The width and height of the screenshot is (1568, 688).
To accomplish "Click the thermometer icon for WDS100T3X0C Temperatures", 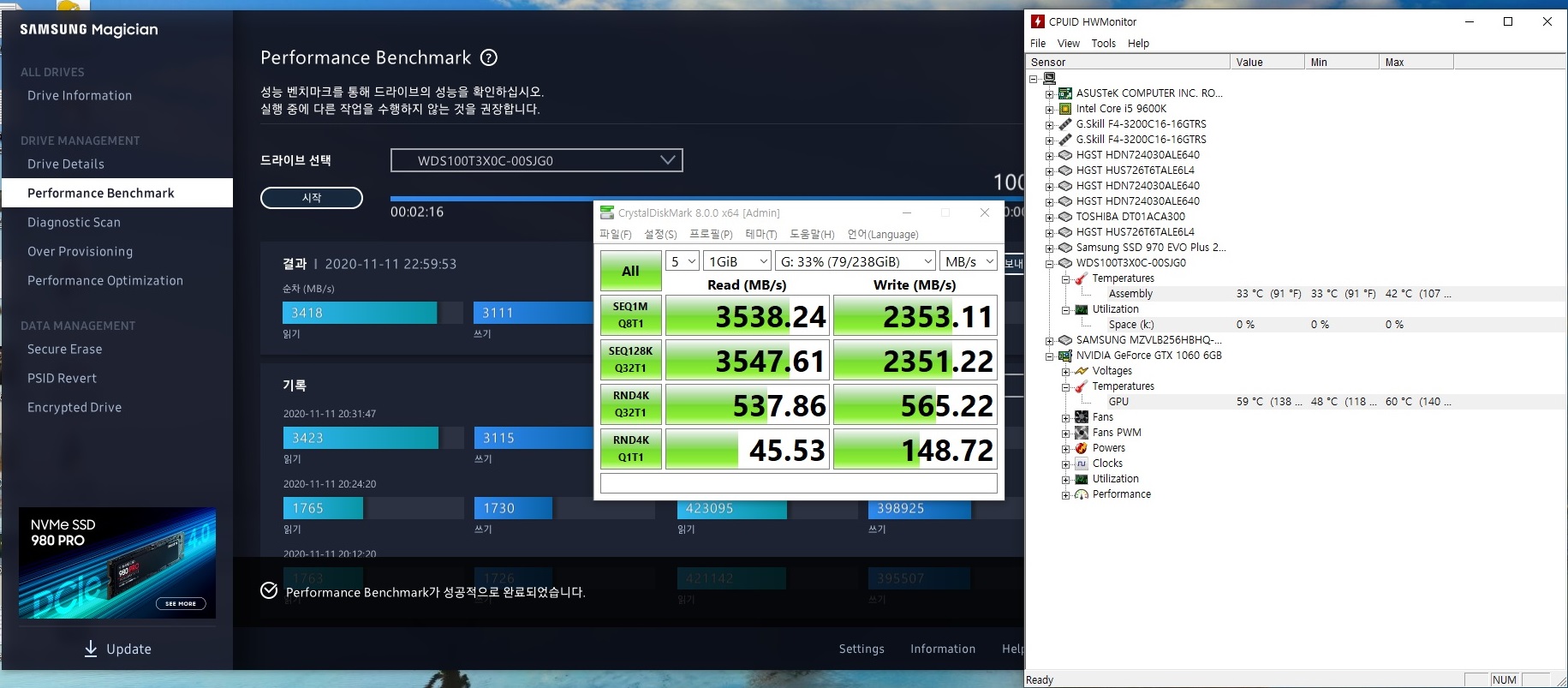I will [1082, 278].
